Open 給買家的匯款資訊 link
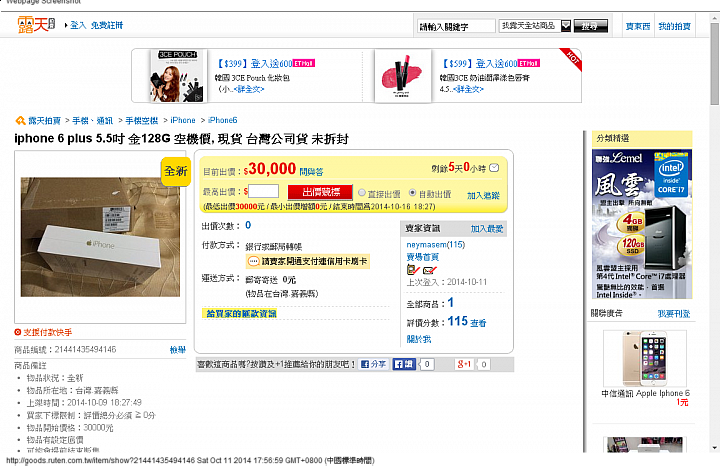This screenshot has width=720, height=466. pos(241,314)
